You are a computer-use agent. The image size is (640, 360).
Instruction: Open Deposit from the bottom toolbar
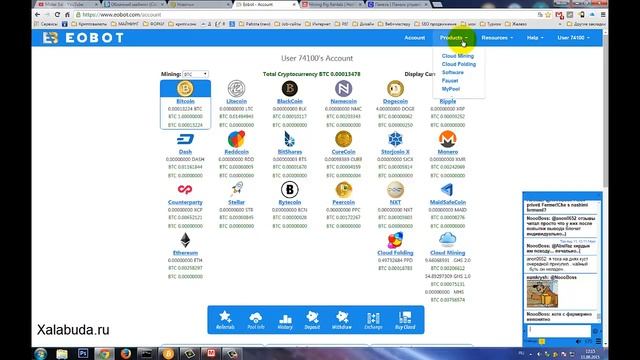coord(312,320)
